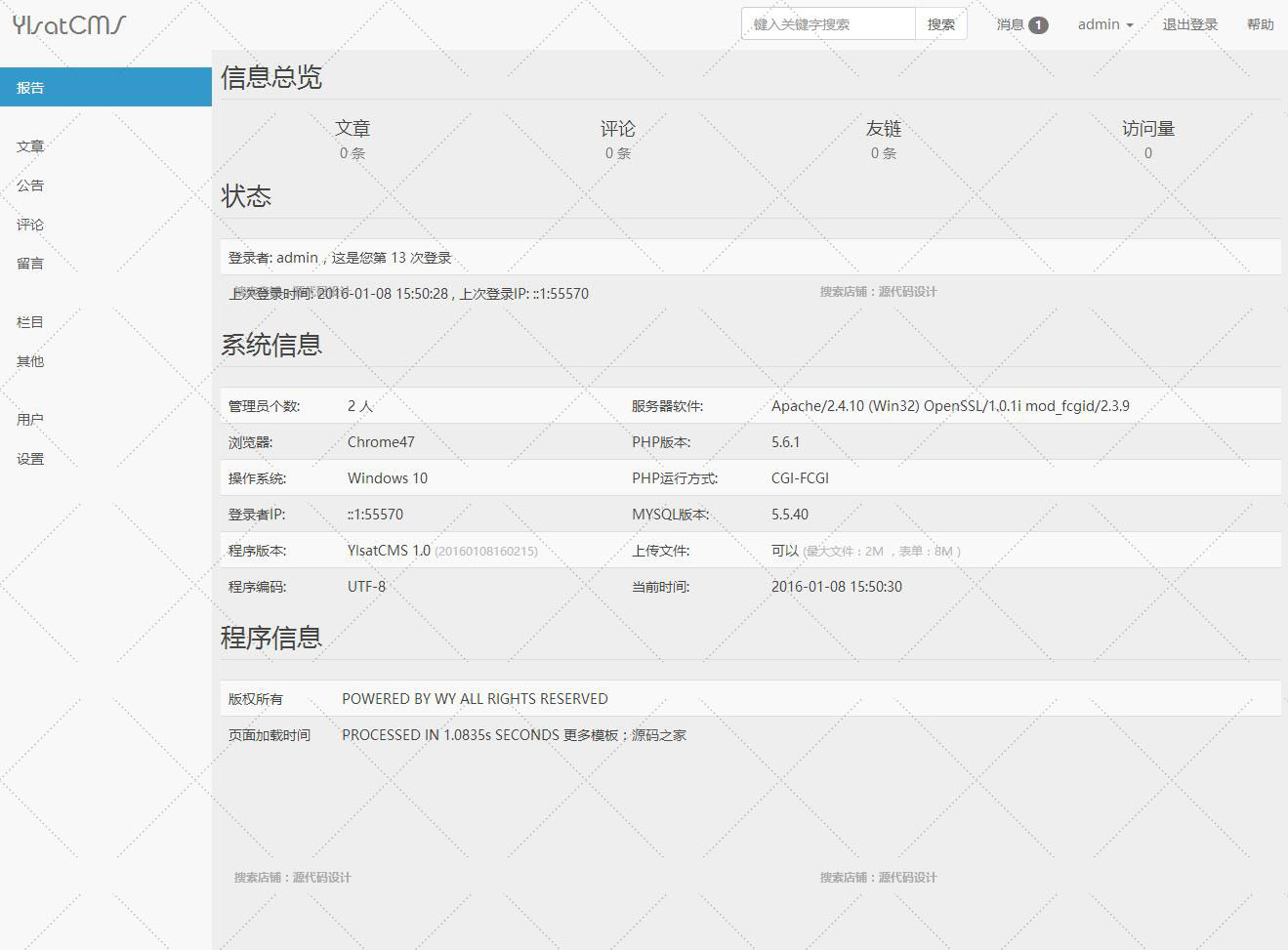The image size is (1288, 950).
Task: Open the 消息 messages link
Action: coord(1010,24)
